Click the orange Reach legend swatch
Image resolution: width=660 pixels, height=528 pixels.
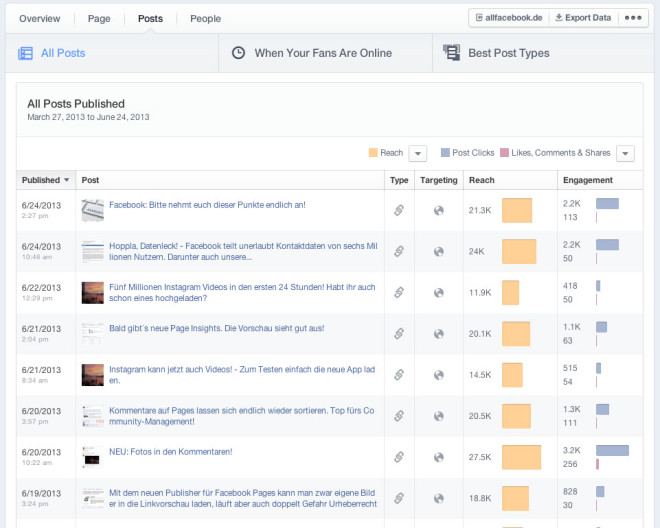[373, 152]
